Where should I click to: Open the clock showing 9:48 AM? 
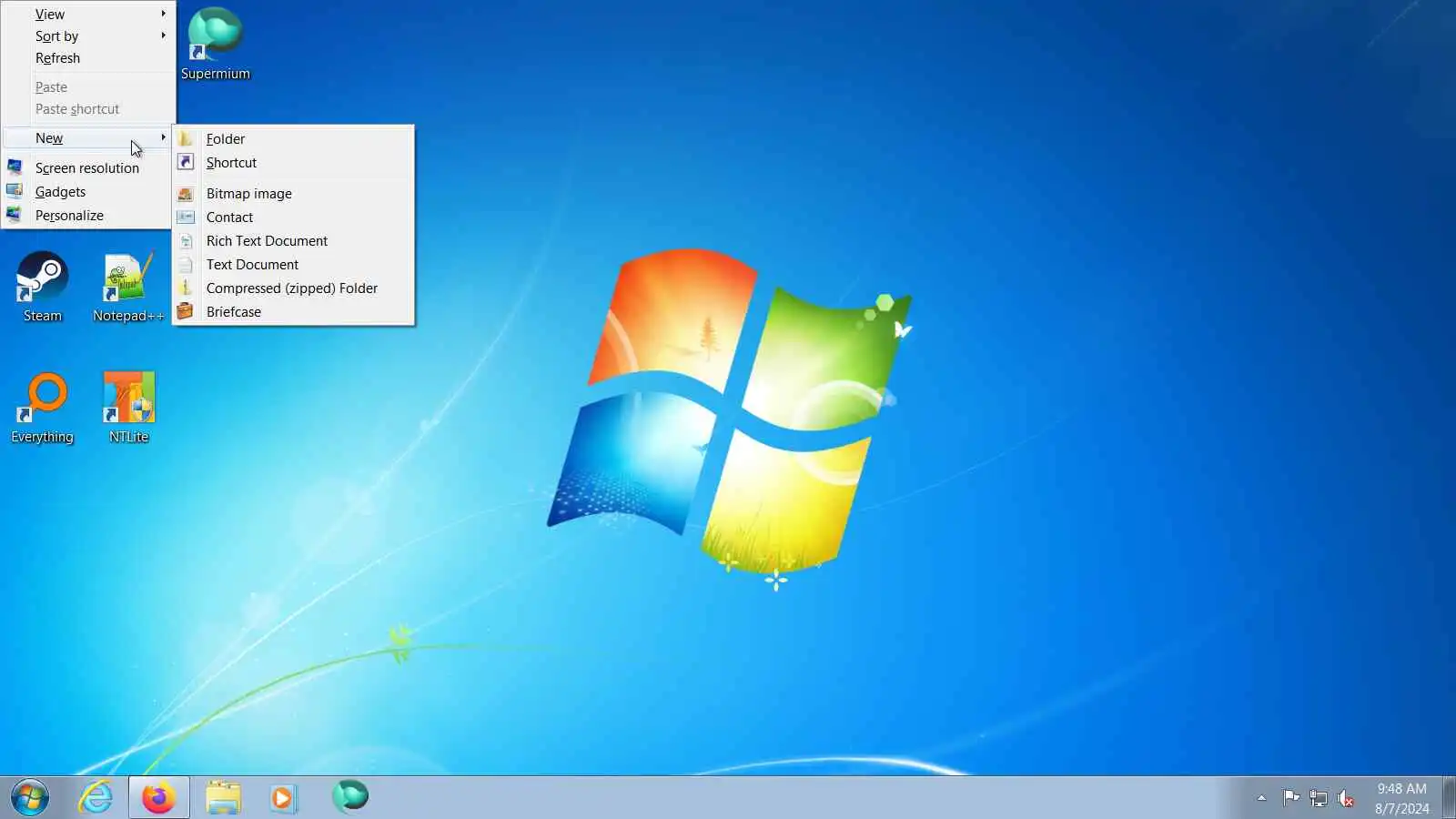[1401, 798]
